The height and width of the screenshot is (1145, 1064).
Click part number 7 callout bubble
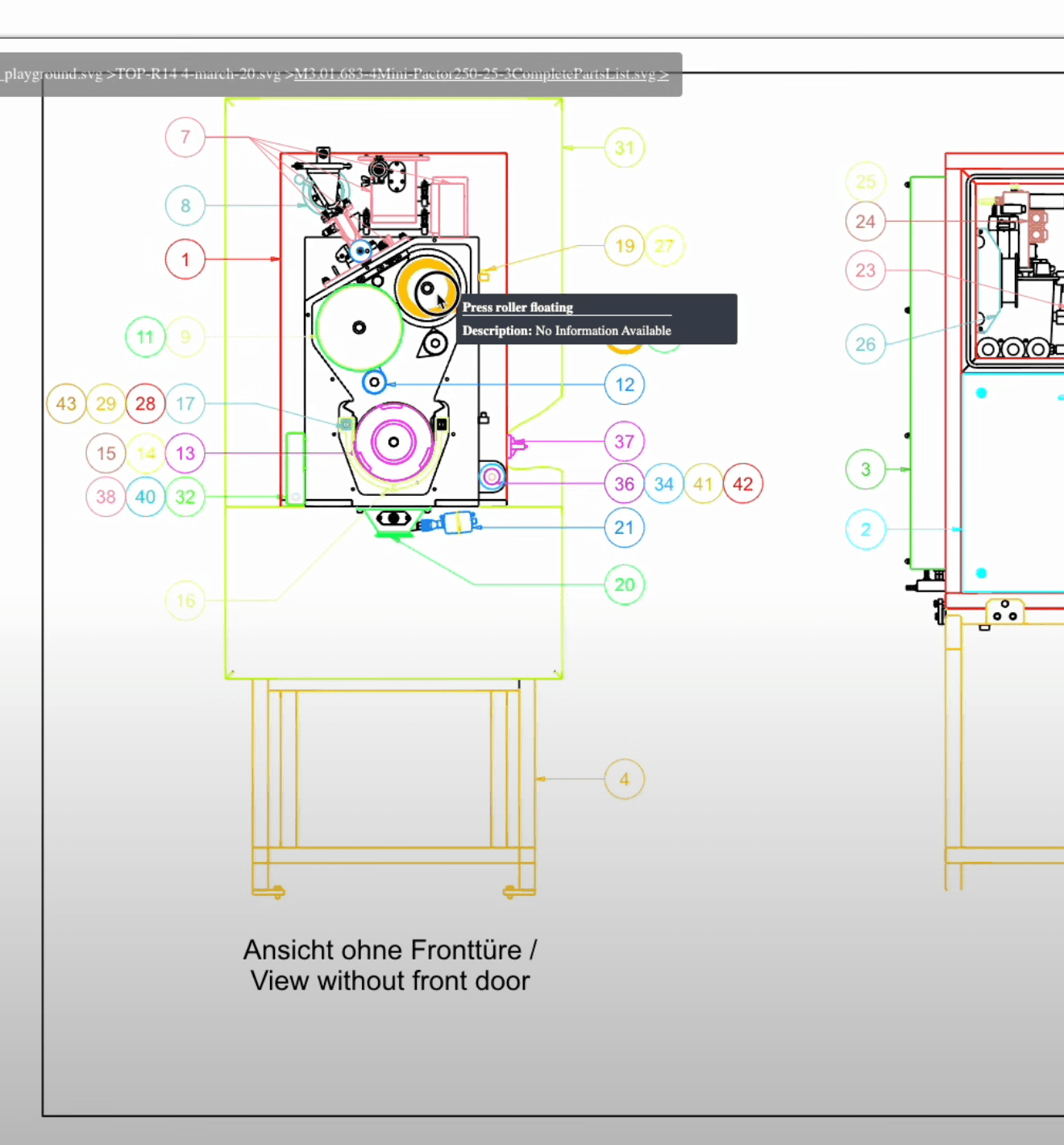point(185,137)
